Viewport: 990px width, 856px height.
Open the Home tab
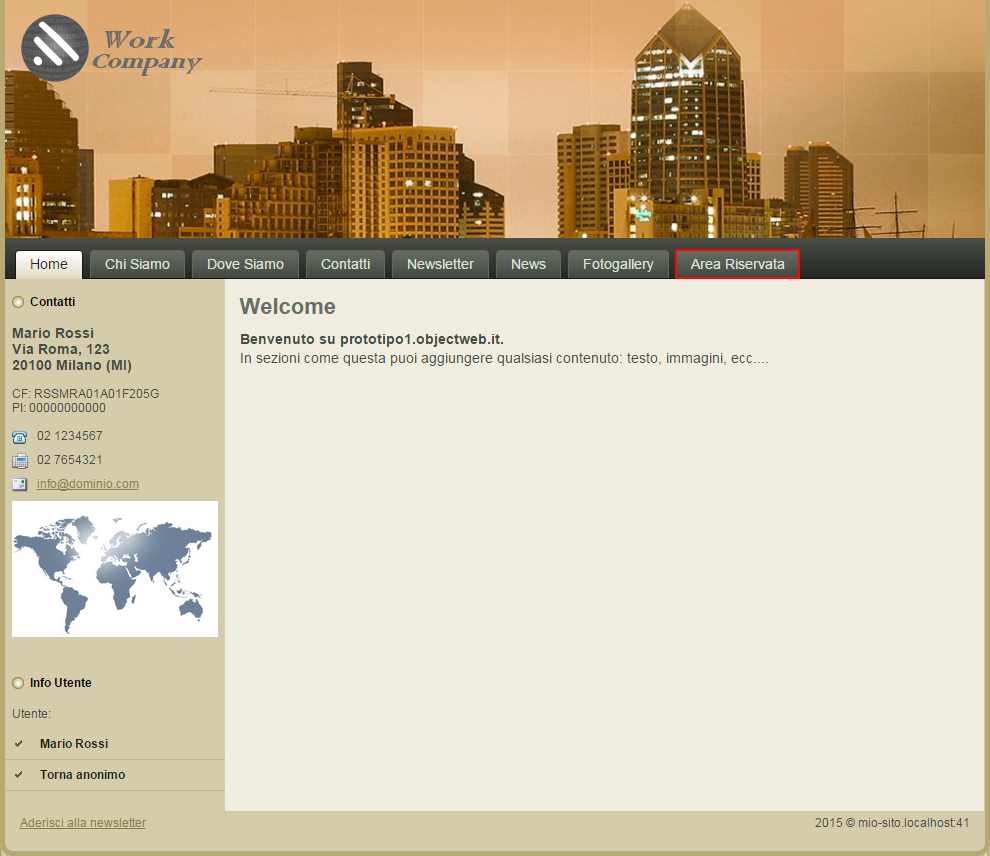click(x=49, y=264)
